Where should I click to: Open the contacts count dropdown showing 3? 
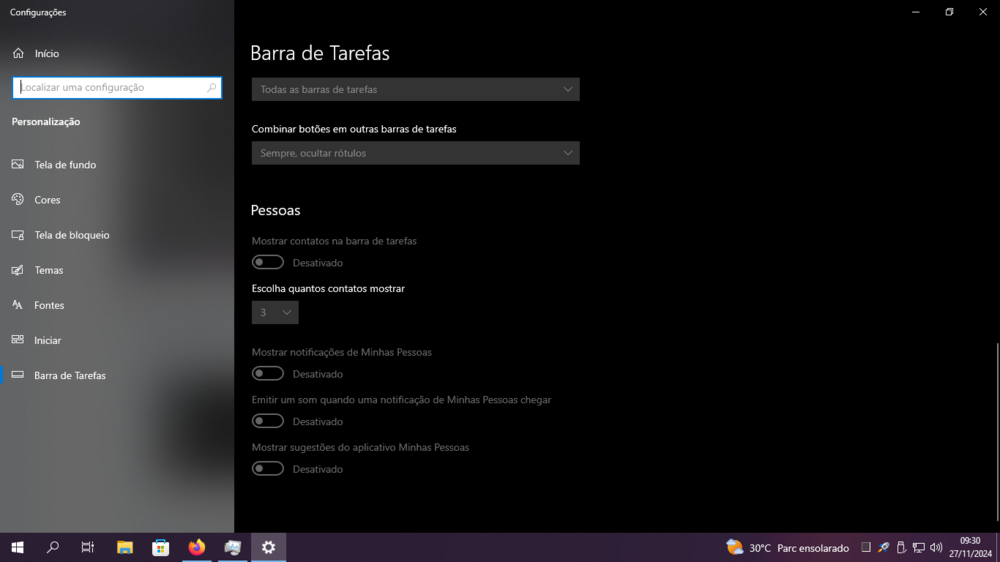tap(275, 313)
